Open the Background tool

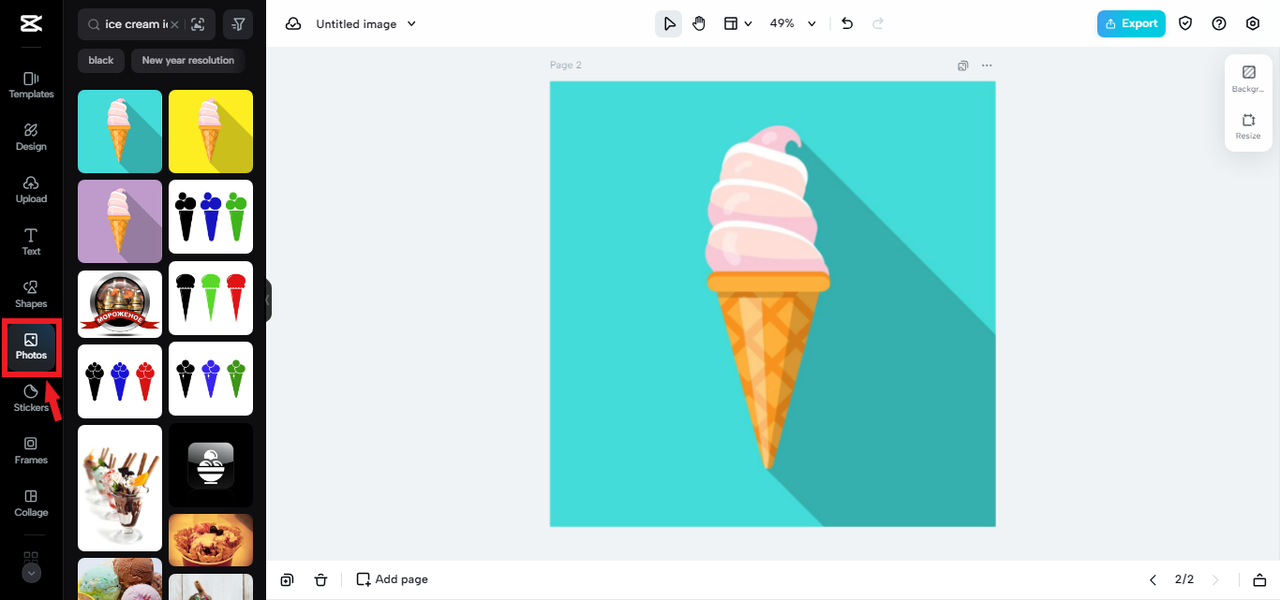1248,79
